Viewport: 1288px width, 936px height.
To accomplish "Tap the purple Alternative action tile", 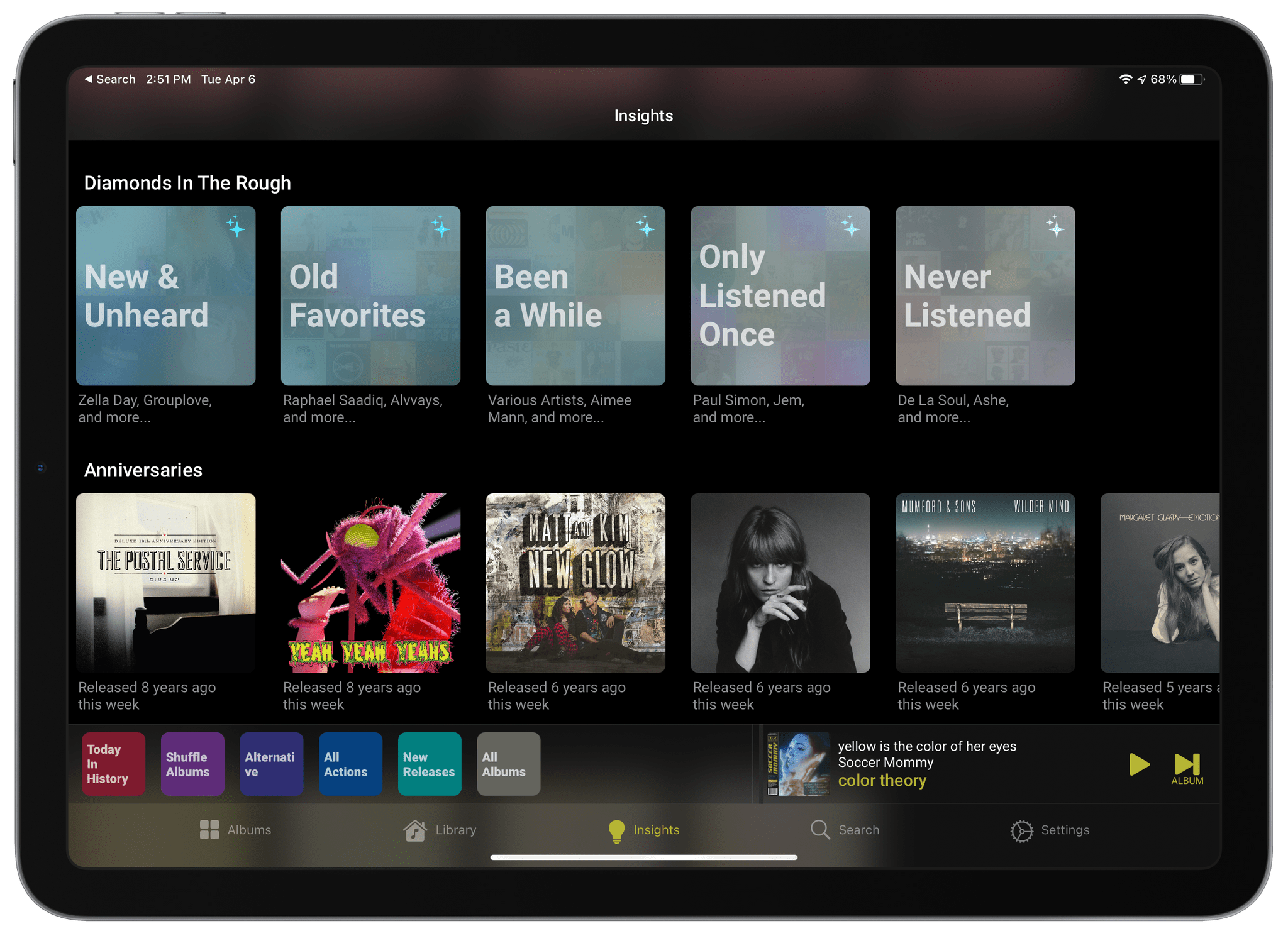I will click(271, 764).
